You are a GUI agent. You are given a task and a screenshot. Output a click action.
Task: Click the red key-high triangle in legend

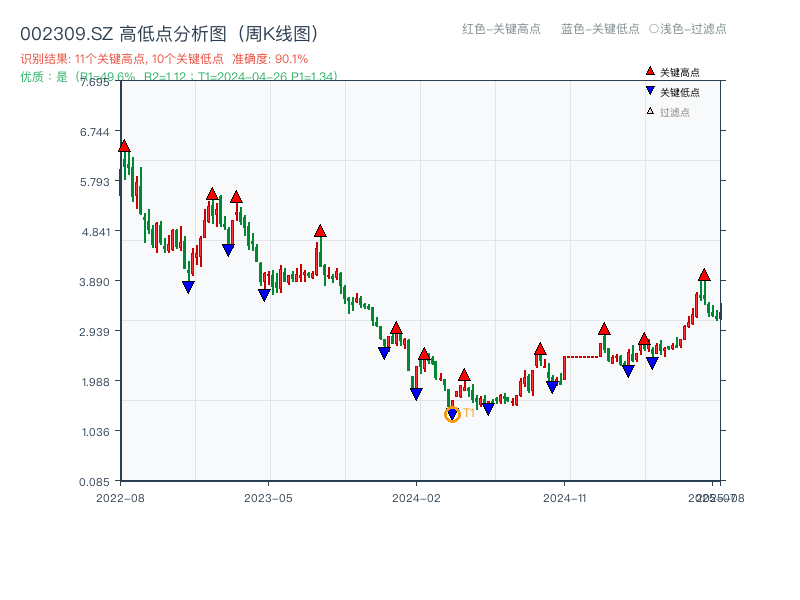(x=650, y=72)
